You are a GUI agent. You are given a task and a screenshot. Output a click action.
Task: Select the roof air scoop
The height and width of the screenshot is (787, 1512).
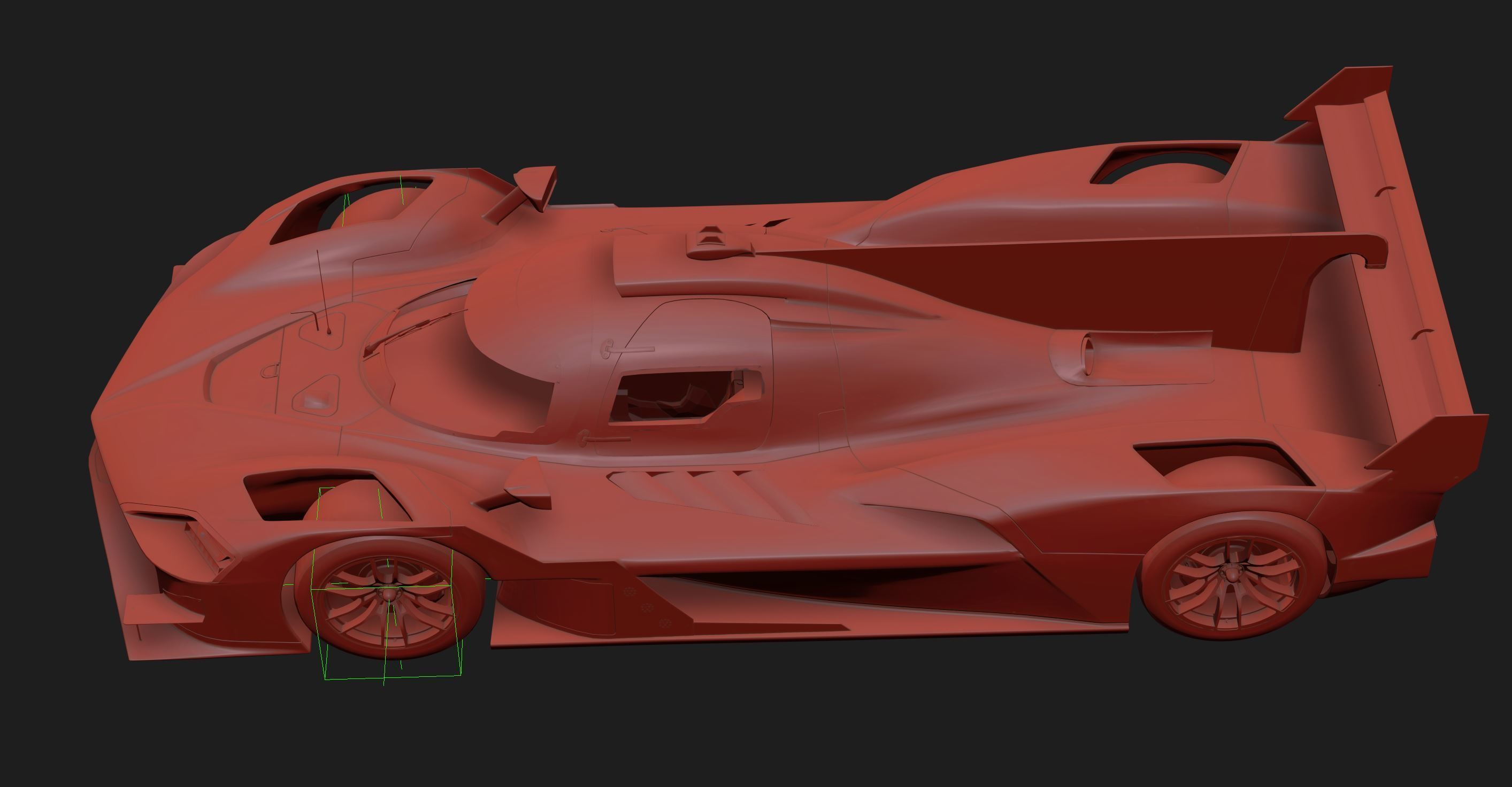pos(719,242)
